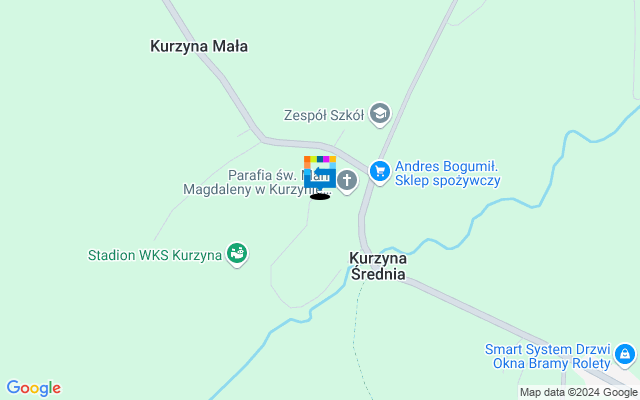Click the Kurzyna Mała place name
Screen dimensions: 640x400
point(199,46)
